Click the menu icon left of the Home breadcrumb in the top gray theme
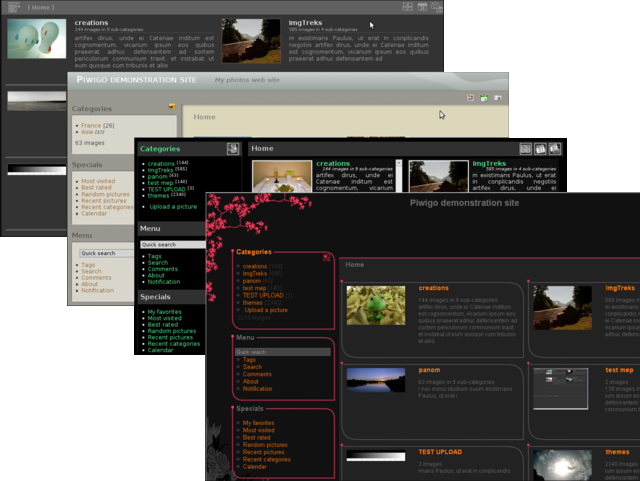640x481 pixels. [x=13, y=7]
